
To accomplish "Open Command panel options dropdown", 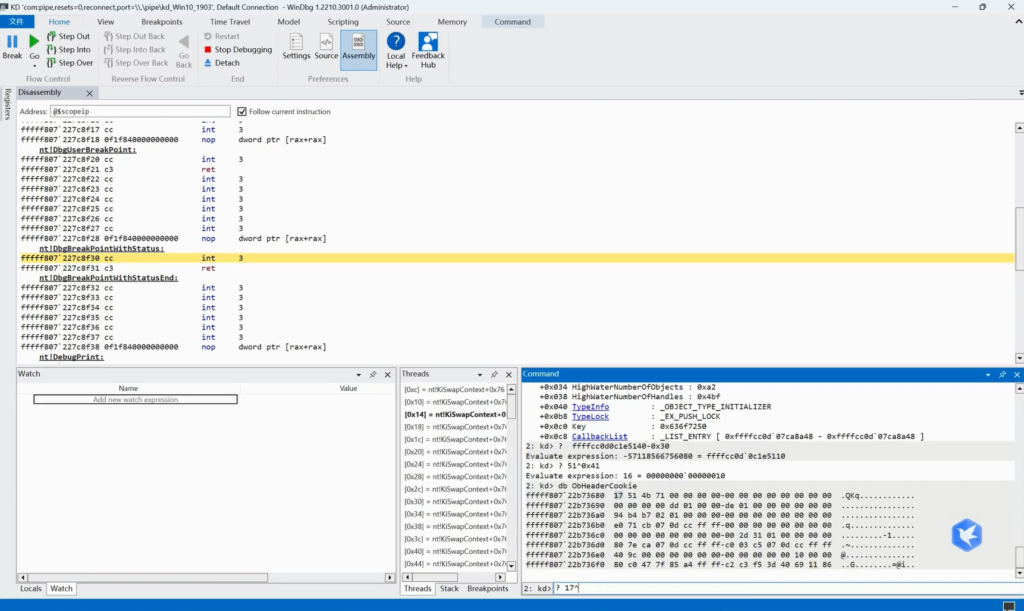I will [988, 375].
